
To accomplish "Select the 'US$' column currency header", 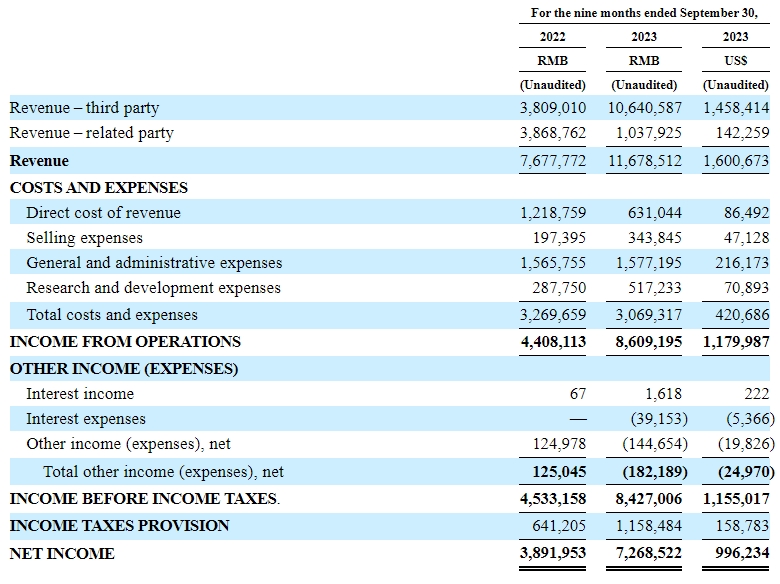I will (735, 61).
